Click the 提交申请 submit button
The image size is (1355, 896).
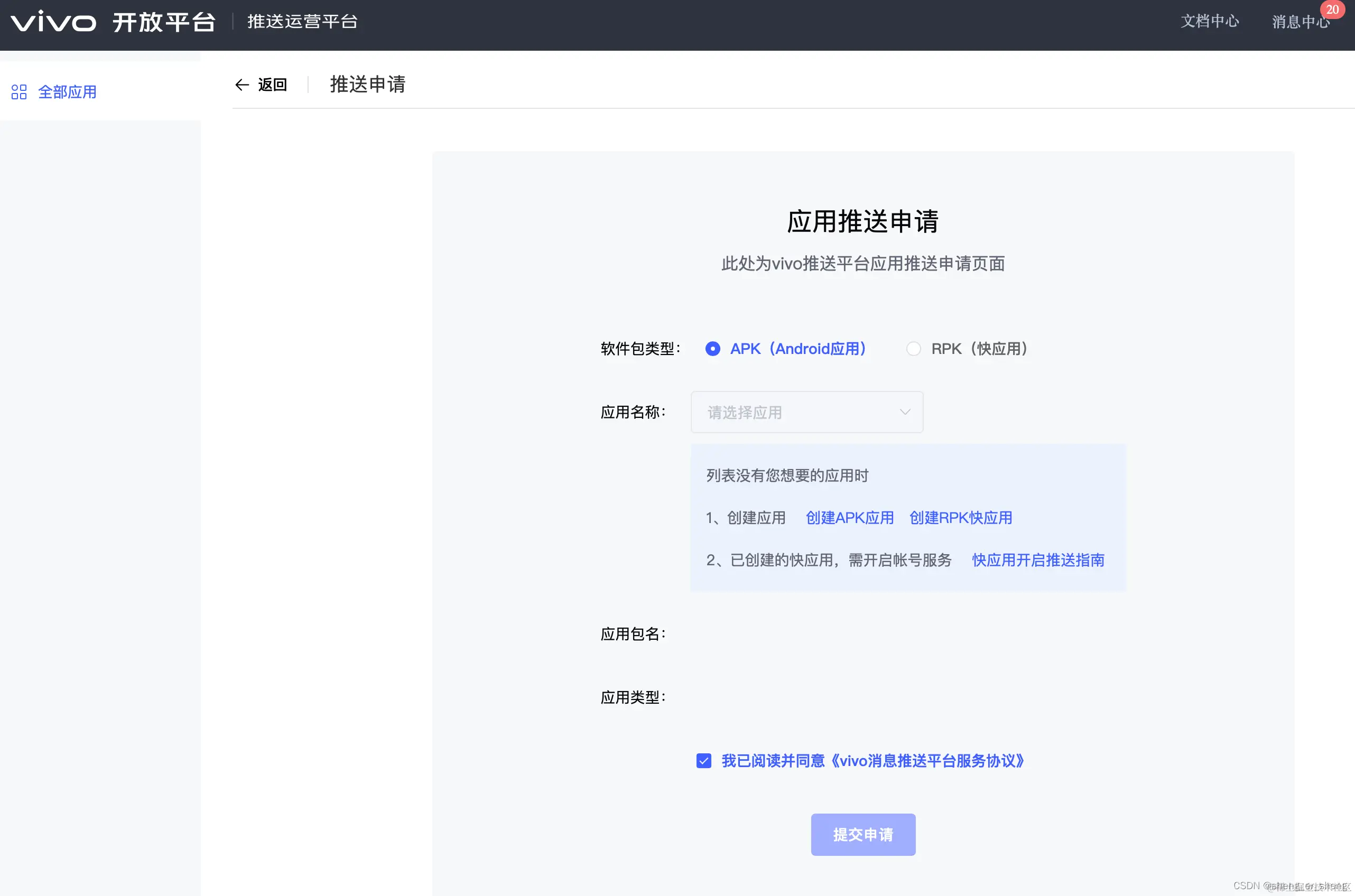[x=863, y=834]
